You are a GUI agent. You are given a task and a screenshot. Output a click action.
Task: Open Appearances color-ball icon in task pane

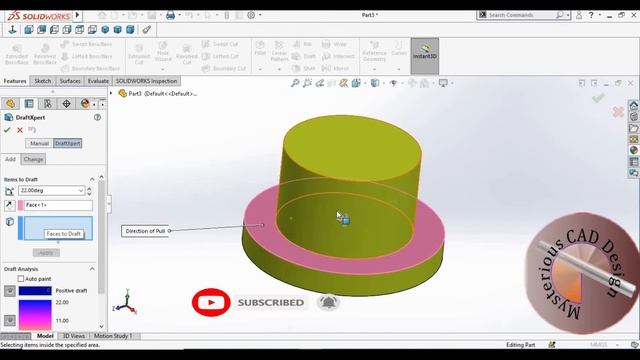tap(633, 150)
